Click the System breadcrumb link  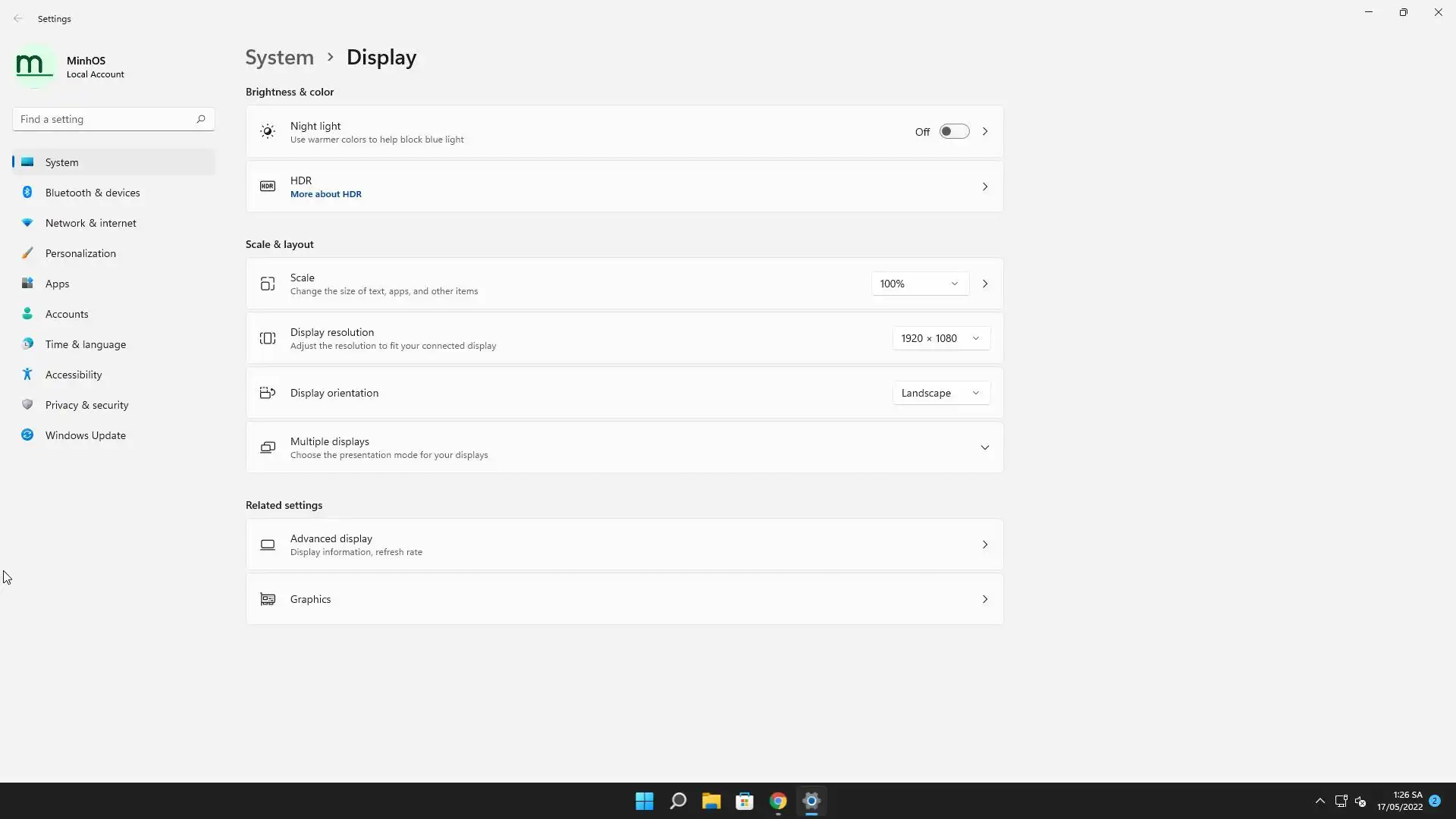(279, 58)
